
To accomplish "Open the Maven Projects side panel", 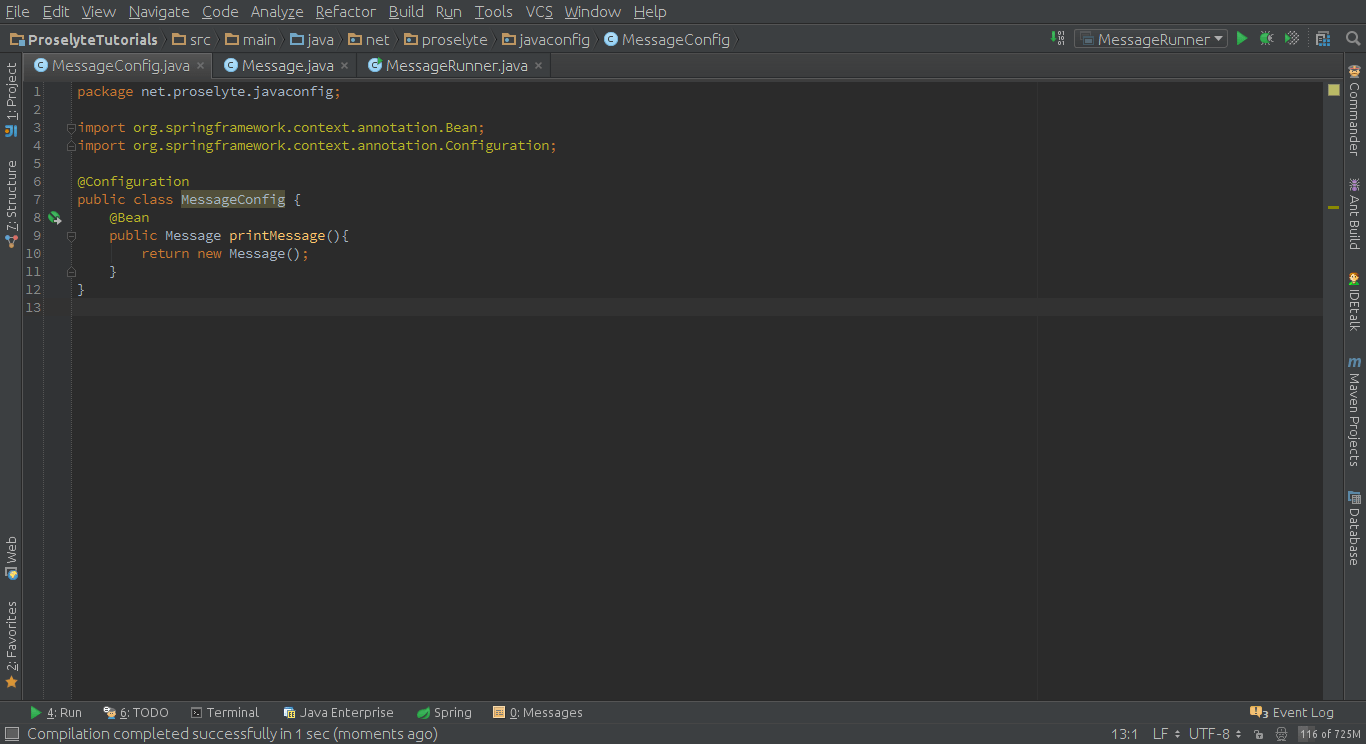I will (x=1354, y=411).
